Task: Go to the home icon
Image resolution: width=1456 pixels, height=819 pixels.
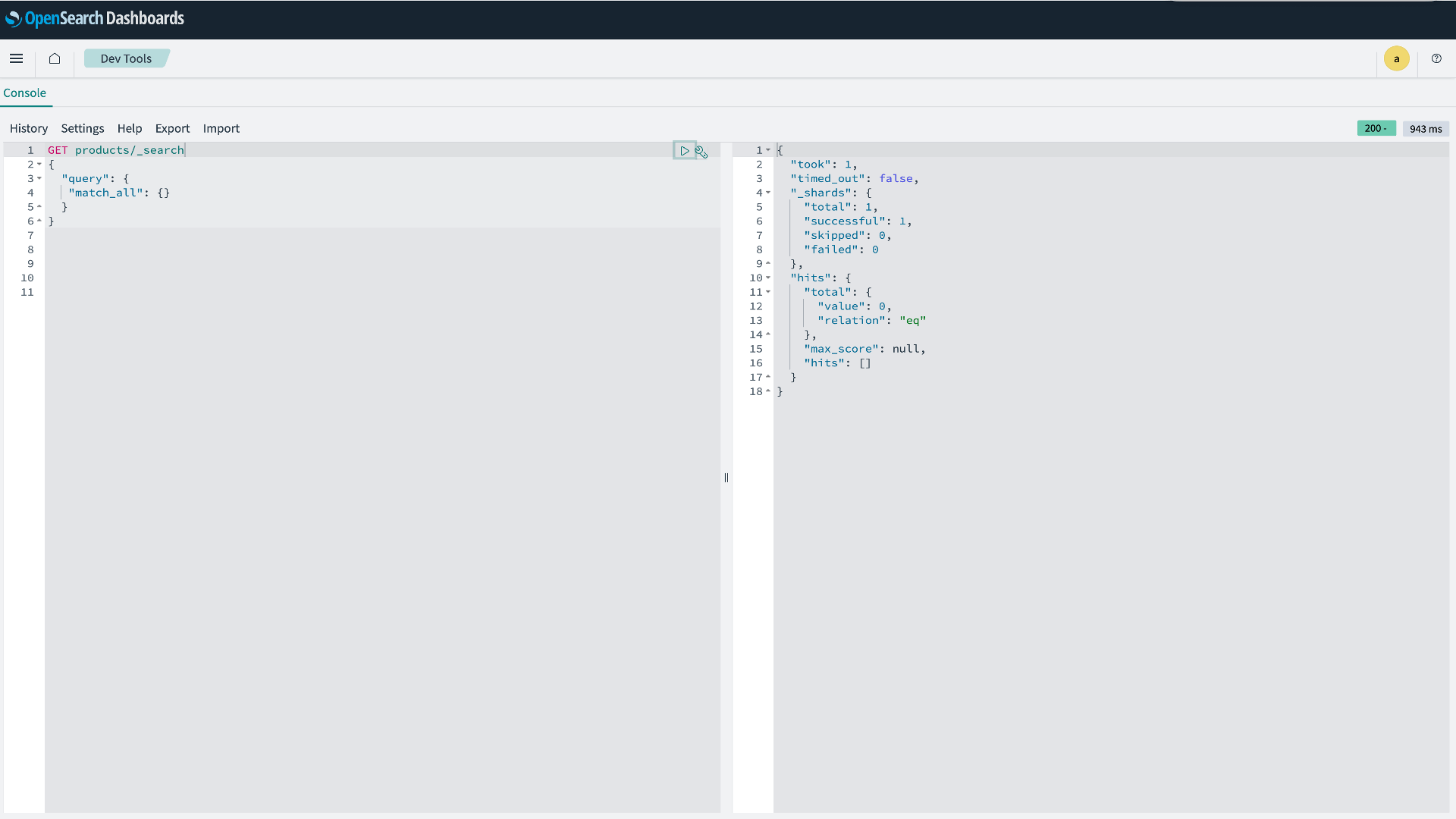Action: click(55, 58)
